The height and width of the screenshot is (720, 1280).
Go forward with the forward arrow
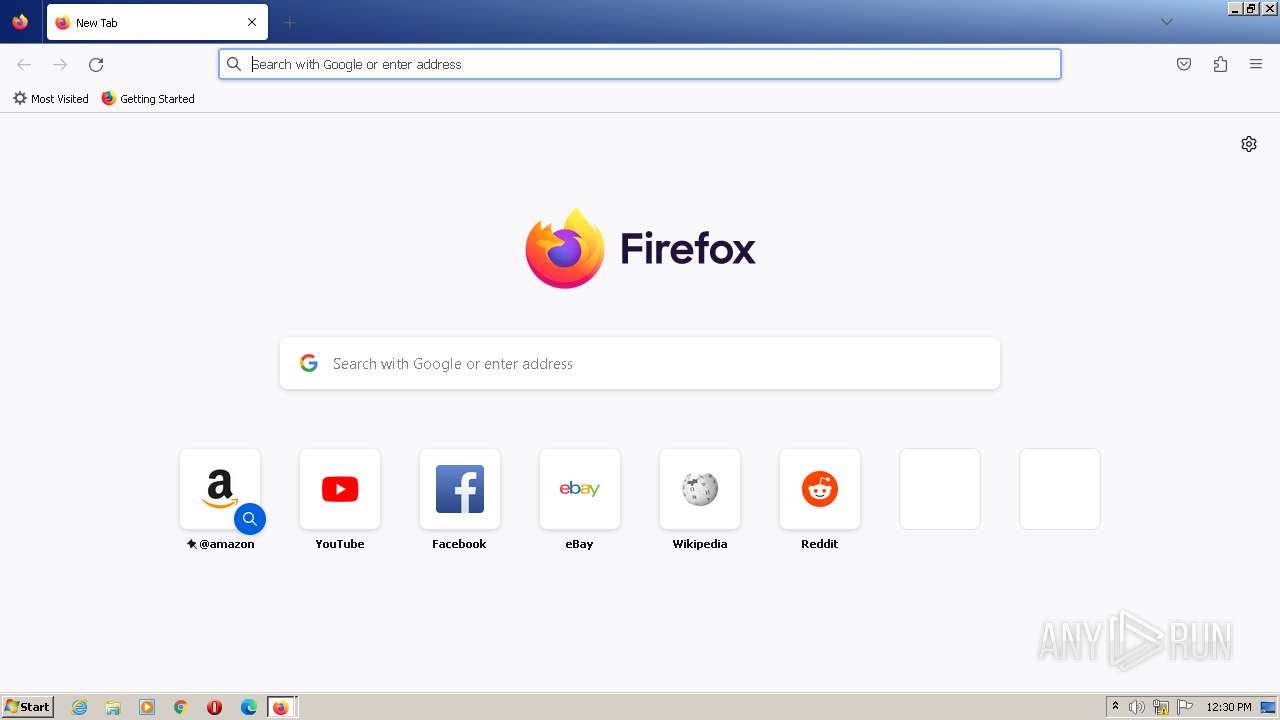60,64
